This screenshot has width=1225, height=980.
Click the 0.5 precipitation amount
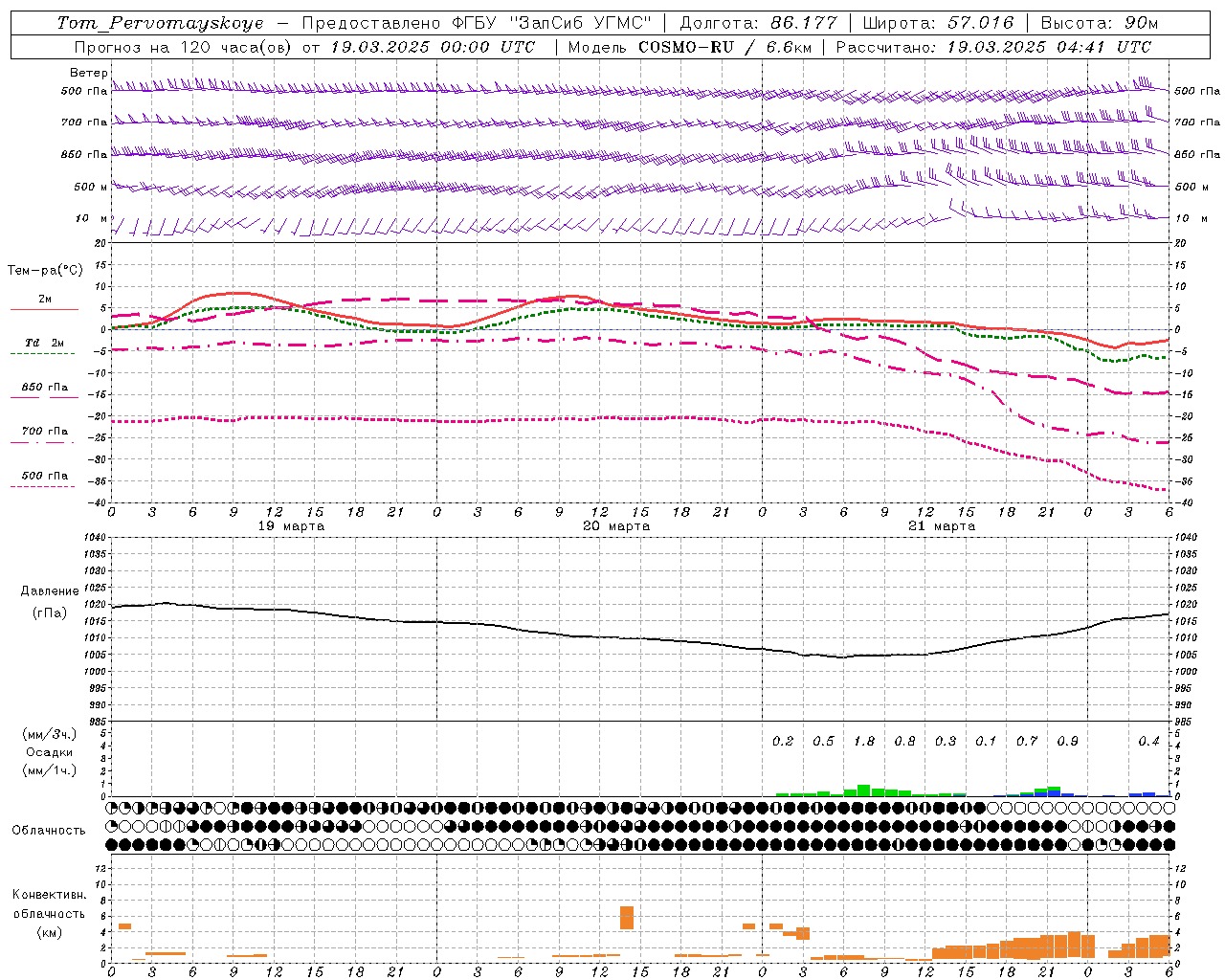[x=823, y=741]
